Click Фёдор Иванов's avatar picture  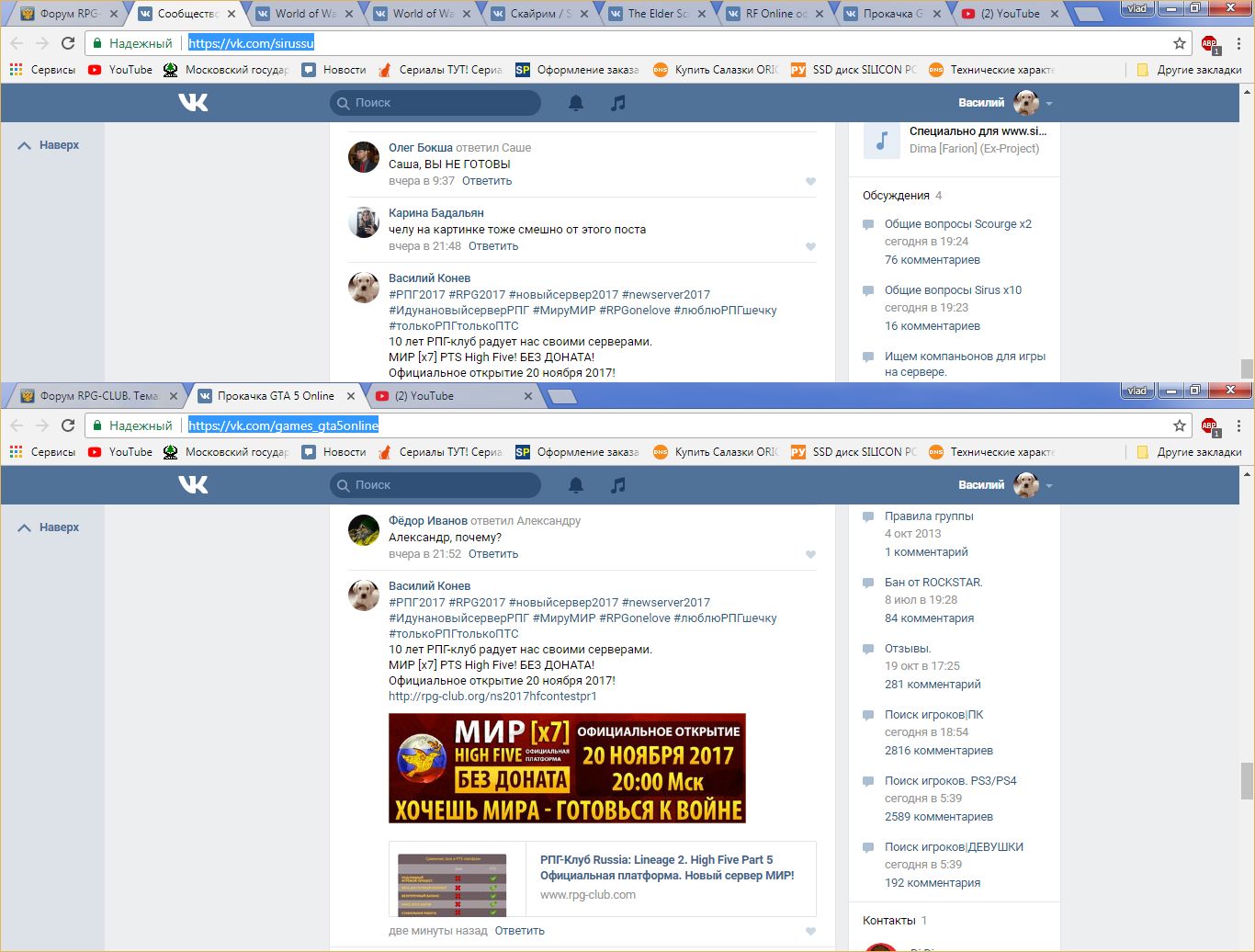[x=364, y=530]
